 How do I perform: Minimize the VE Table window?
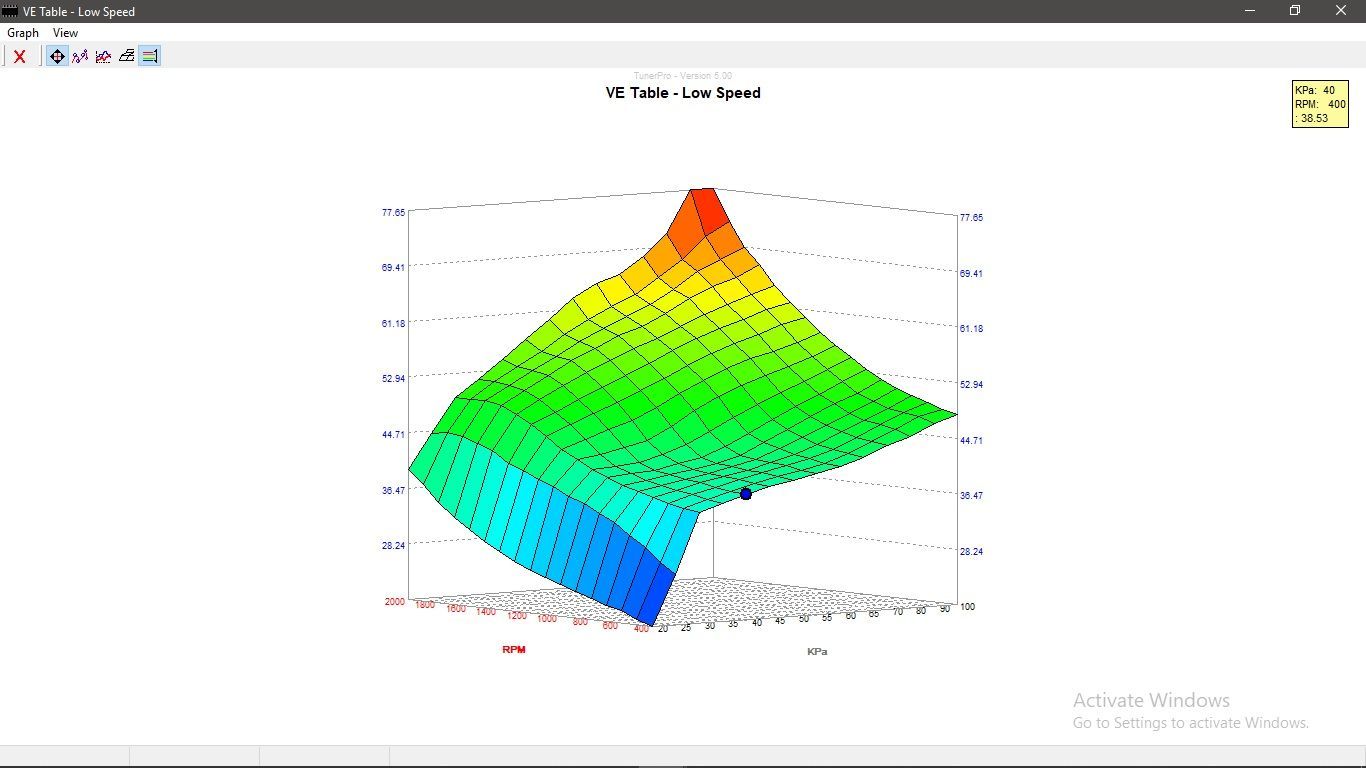pos(1250,11)
